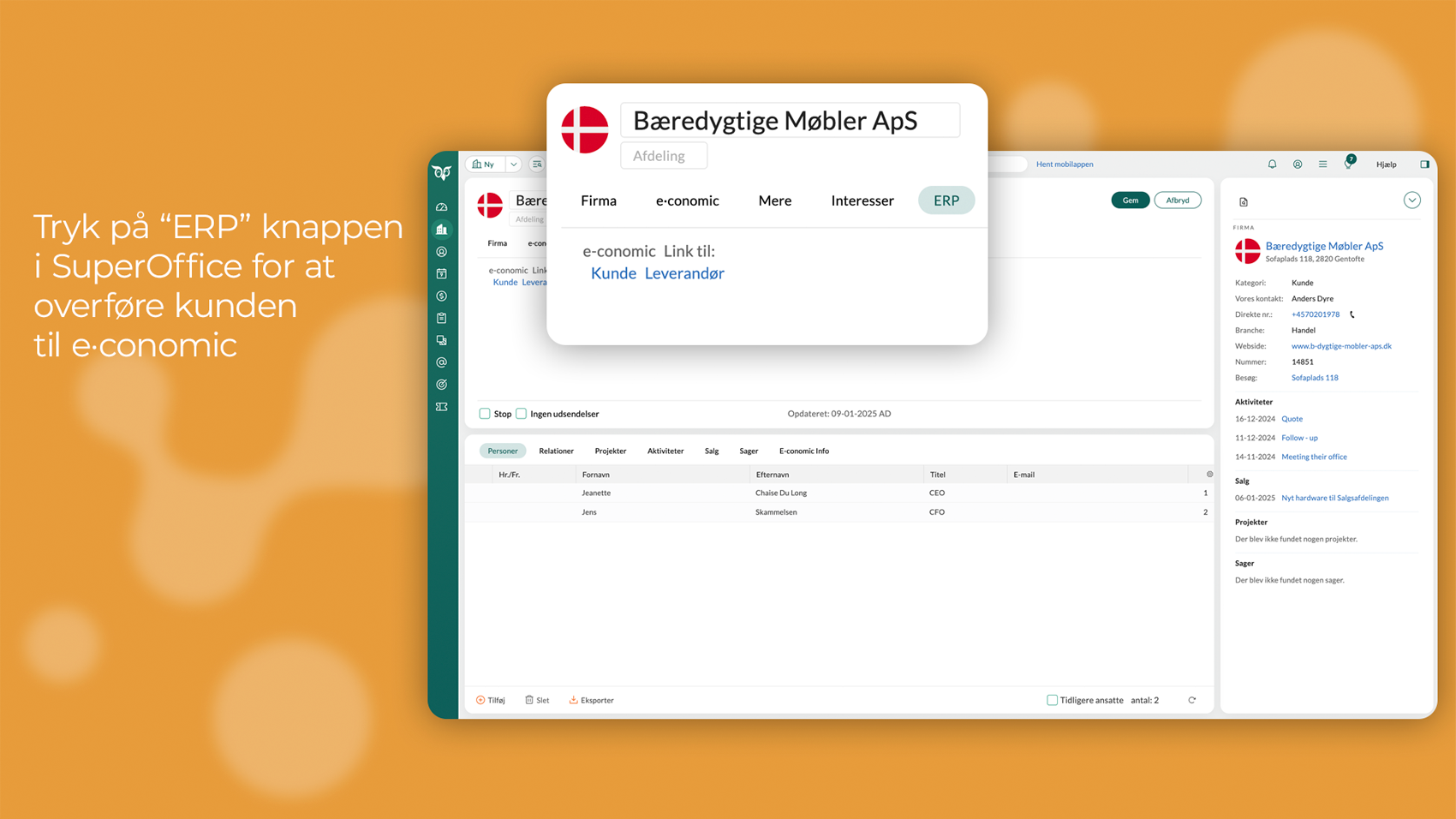Viewport: 1456px width, 819px height.
Task: Click the Afdeling input field in enlarged card
Action: click(664, 156)
